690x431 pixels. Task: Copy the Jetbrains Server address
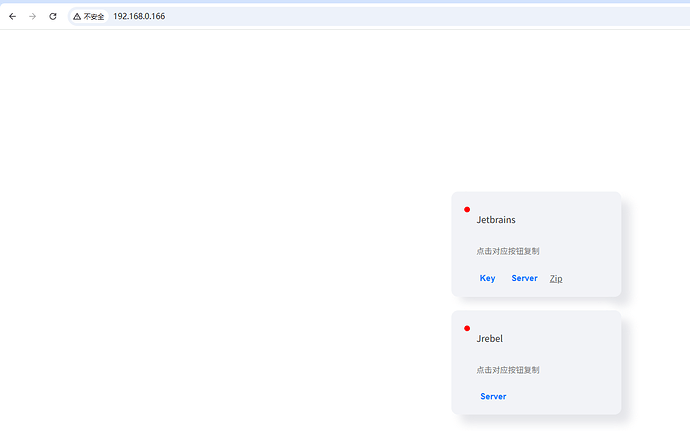pos(525,278)
